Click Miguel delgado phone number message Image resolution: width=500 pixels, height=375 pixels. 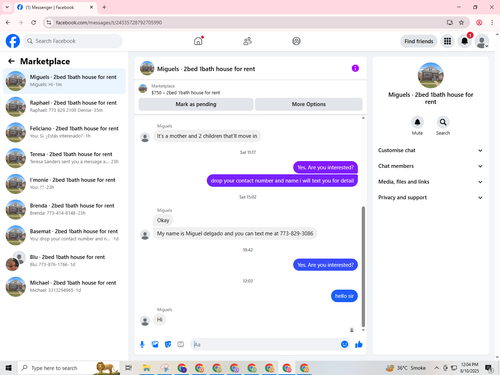click(x=235, y=233)
